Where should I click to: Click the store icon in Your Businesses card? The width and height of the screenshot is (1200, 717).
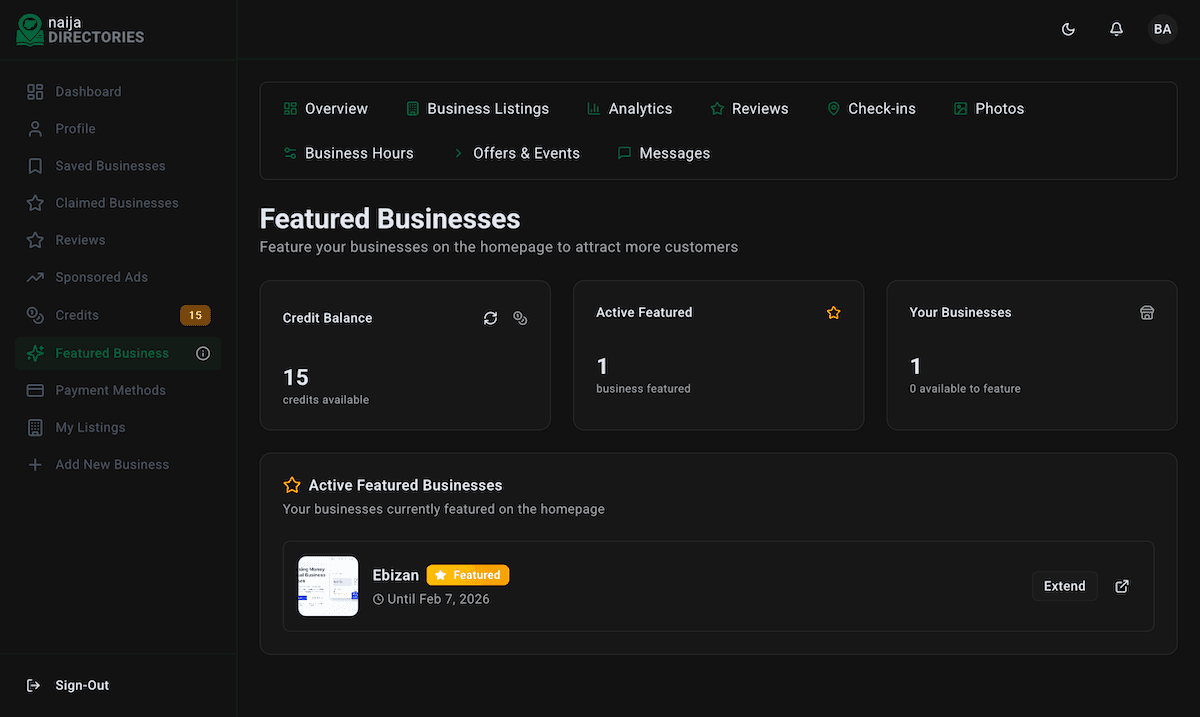pyautogui.click(x=1147, y=313)
